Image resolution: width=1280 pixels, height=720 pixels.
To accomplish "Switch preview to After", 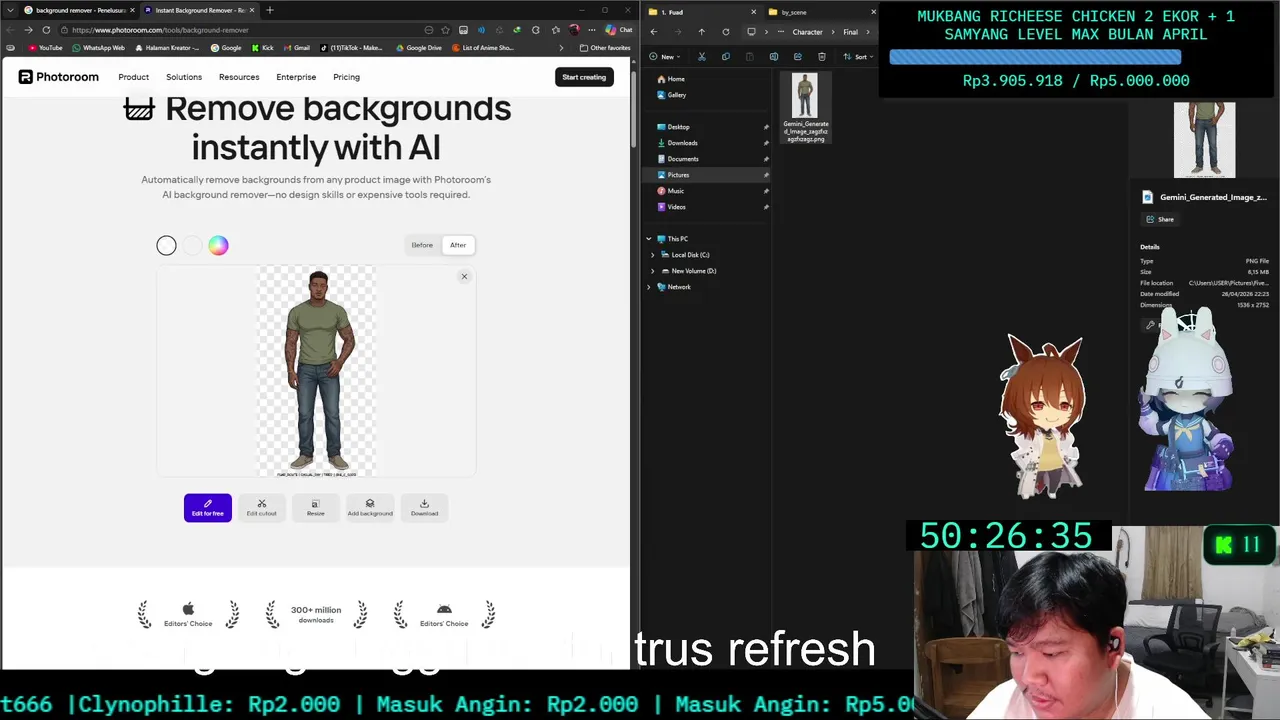I will click(458, 245).
